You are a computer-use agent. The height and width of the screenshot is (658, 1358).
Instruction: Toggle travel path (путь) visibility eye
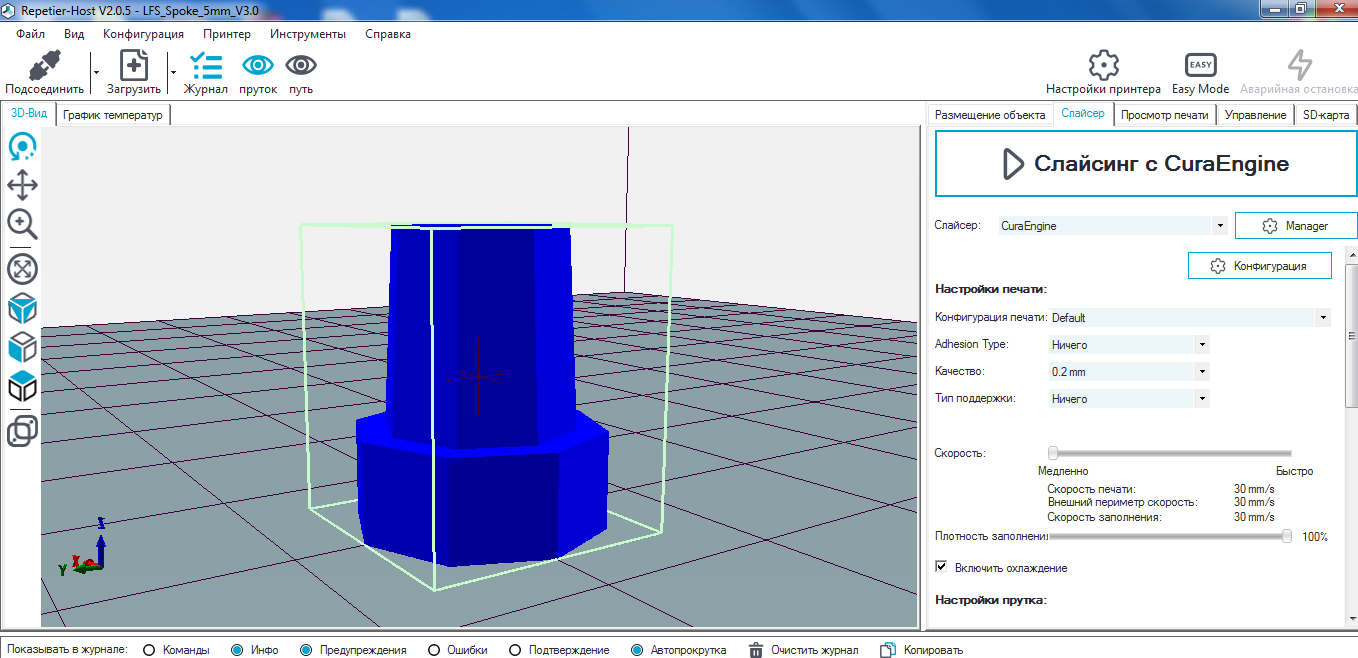coord(301,66)
